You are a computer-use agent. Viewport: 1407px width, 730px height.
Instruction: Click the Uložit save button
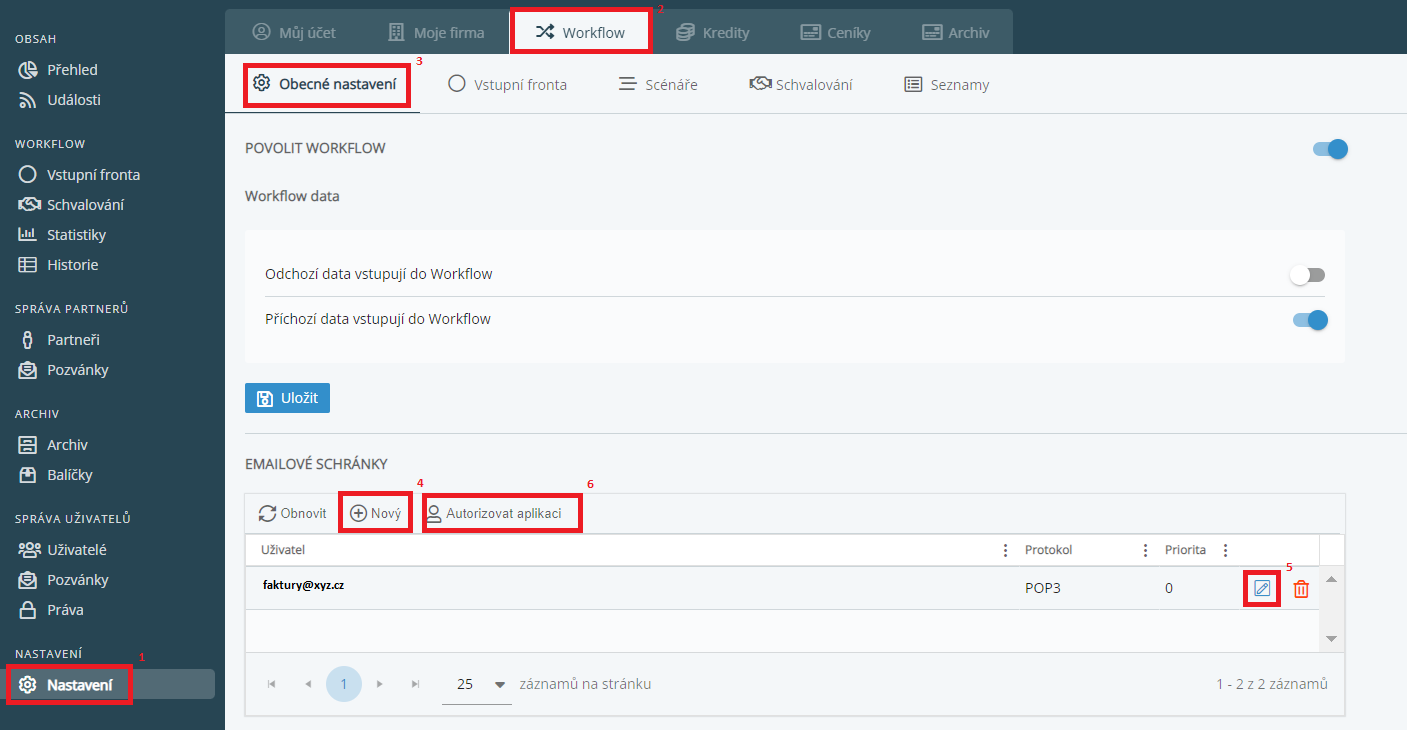(x=287, y=398)
